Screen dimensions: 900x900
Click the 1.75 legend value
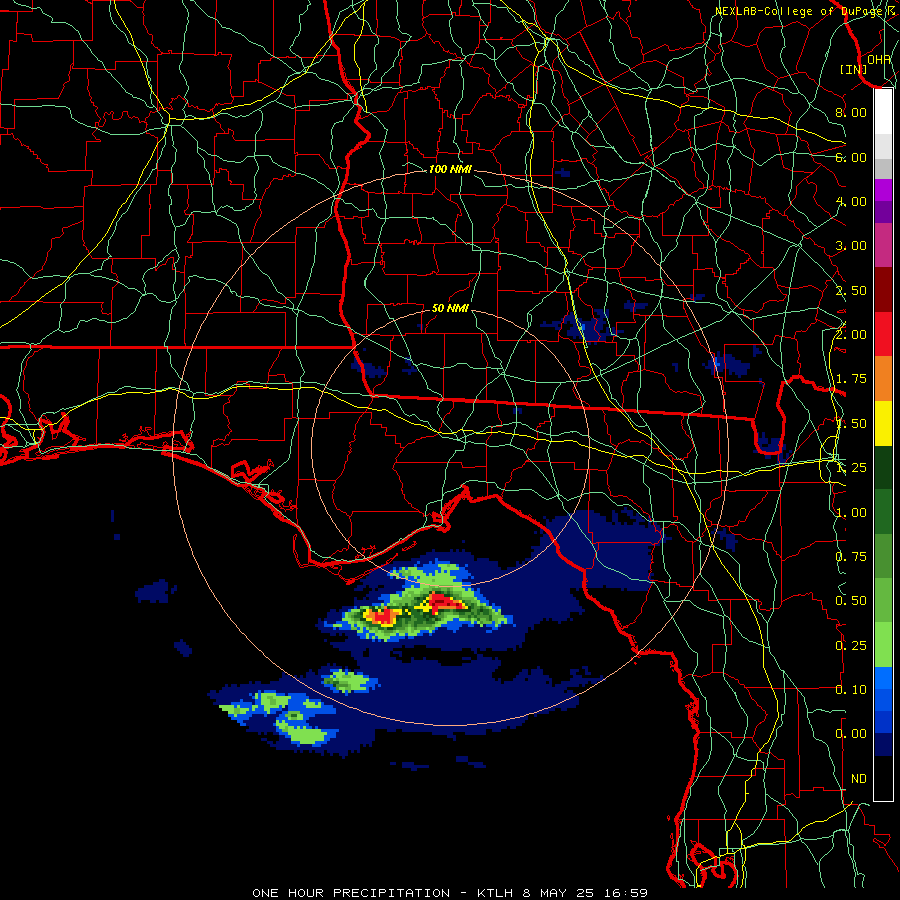pos(851,379)
